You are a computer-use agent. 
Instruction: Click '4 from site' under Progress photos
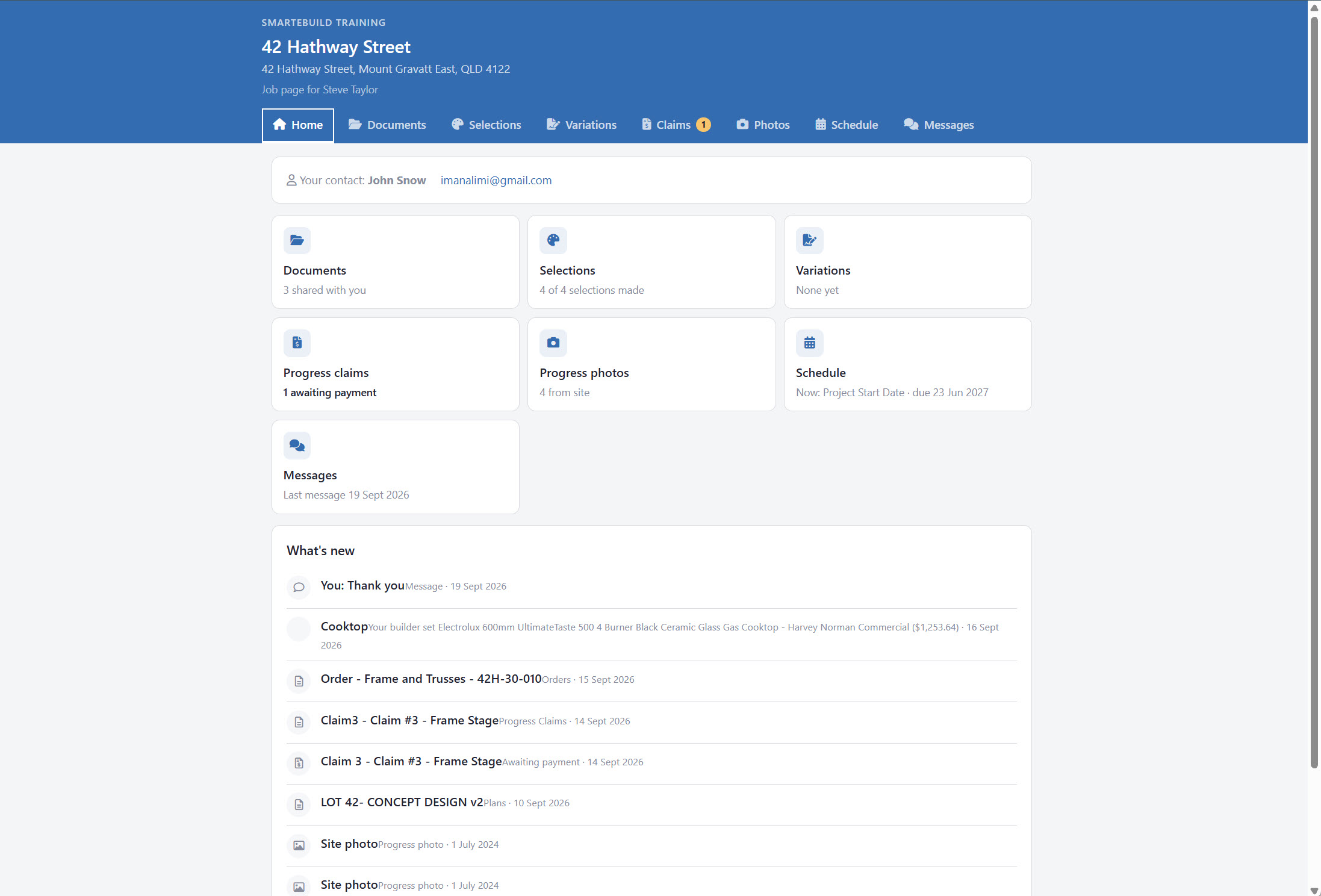[565, 393]
